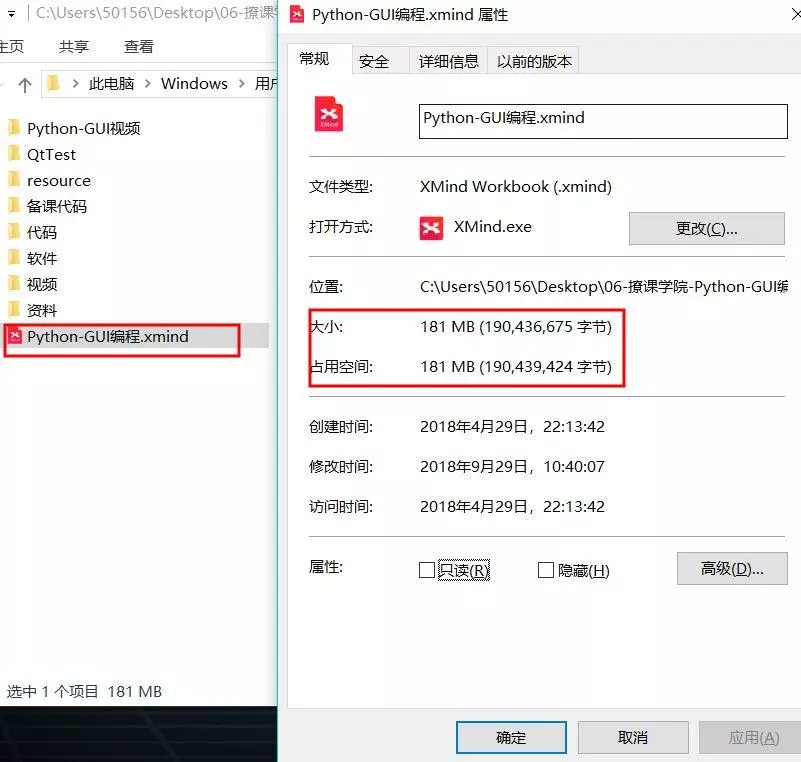
Task: Click folder icon next to 视频
Action: tap(14, 284)
